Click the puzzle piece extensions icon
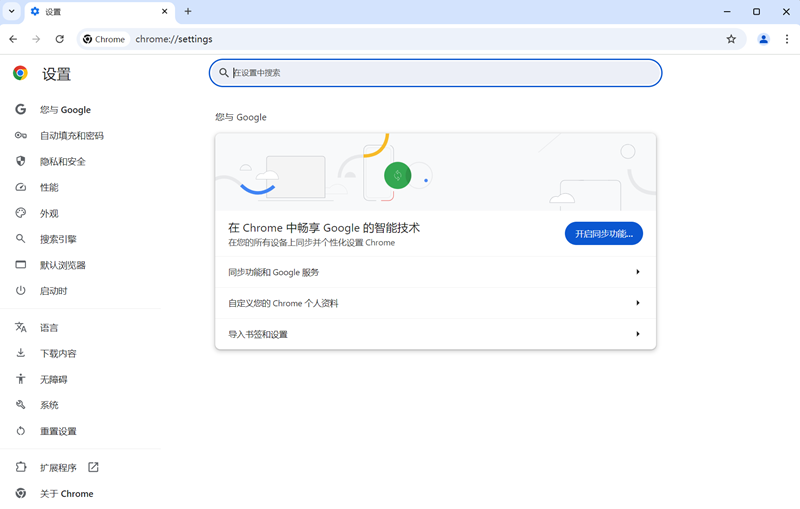The width and height of the screenshot is (800, 509). click(20, 467)
